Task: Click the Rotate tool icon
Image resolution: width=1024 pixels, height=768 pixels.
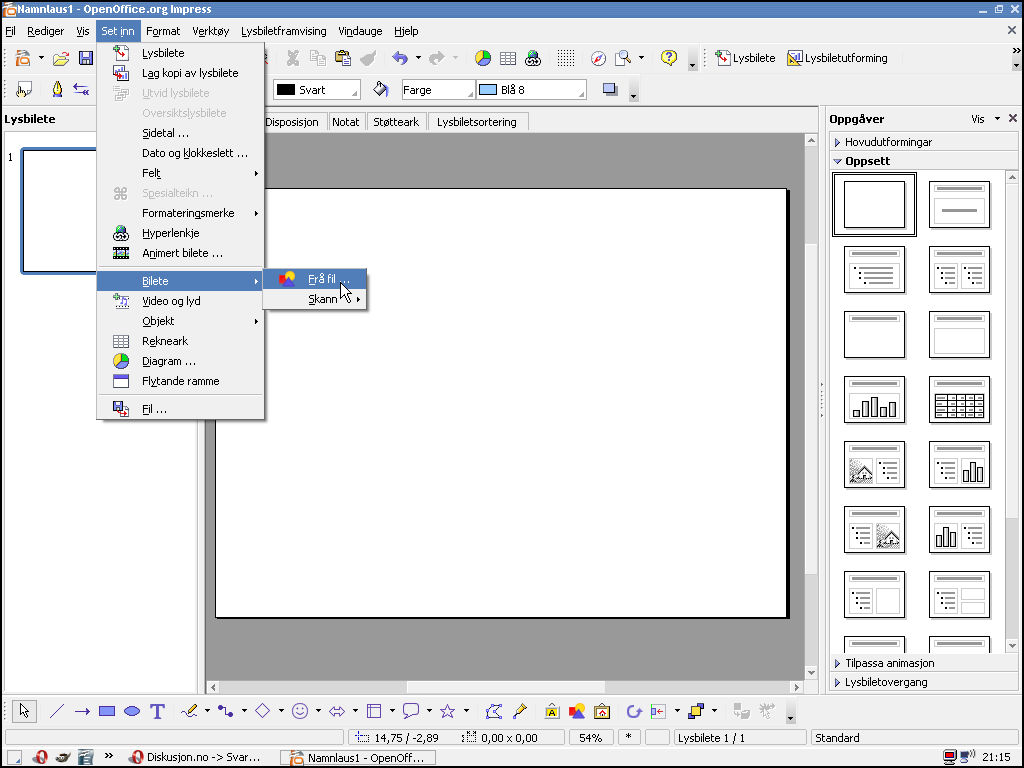Action: point(633,711)
